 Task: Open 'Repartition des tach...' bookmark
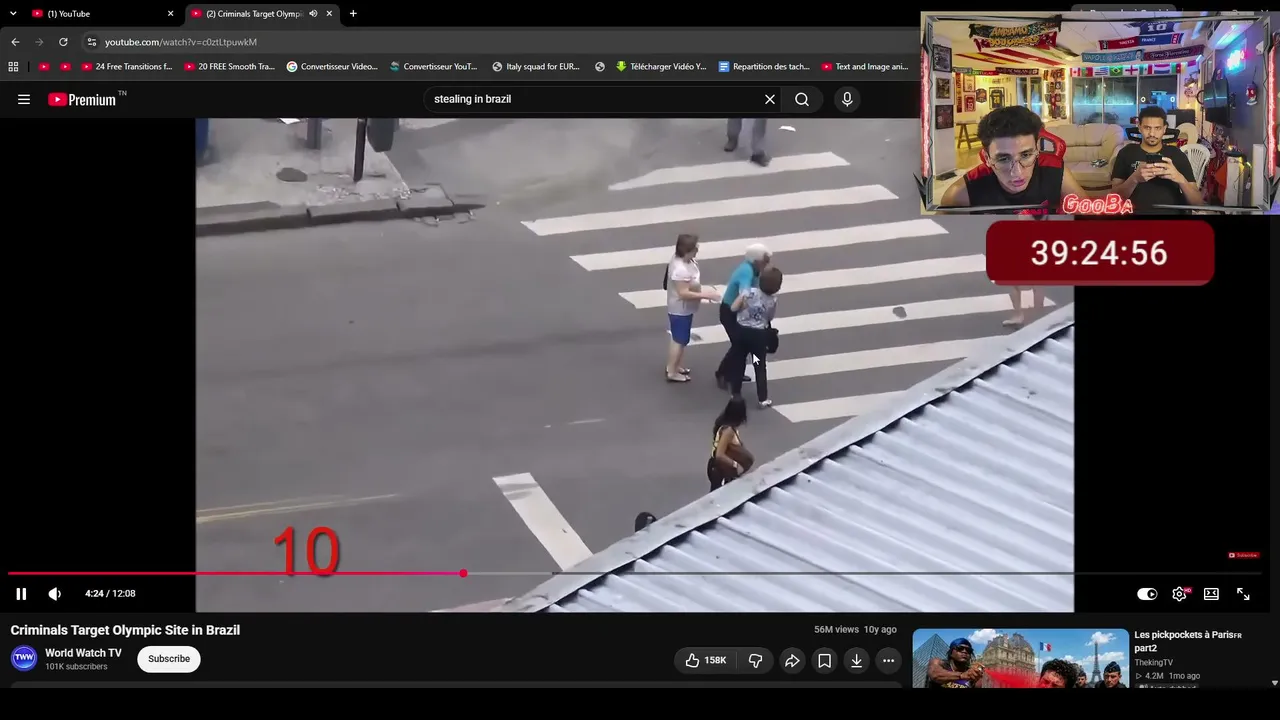(x=764, y=67)
